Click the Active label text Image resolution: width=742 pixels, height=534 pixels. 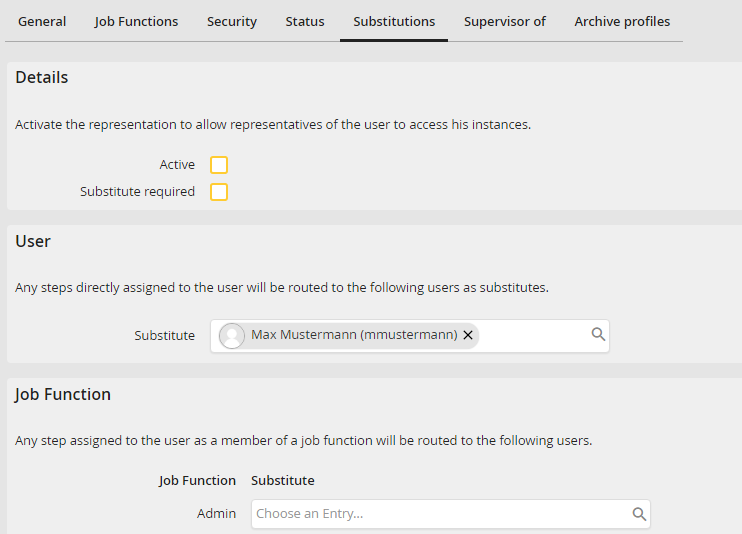click(x=177, y=165)
